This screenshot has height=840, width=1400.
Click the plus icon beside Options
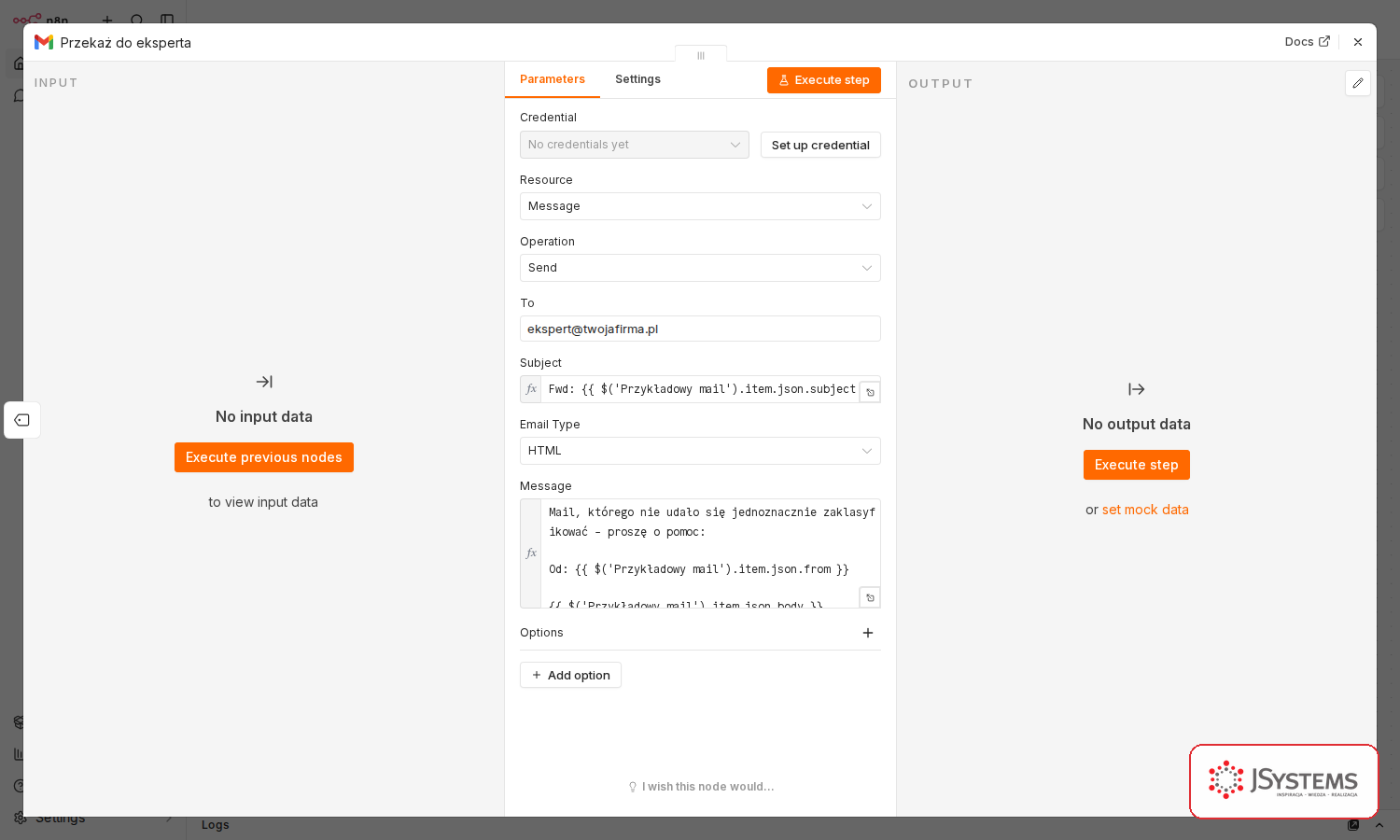click(x=868, y=633)
